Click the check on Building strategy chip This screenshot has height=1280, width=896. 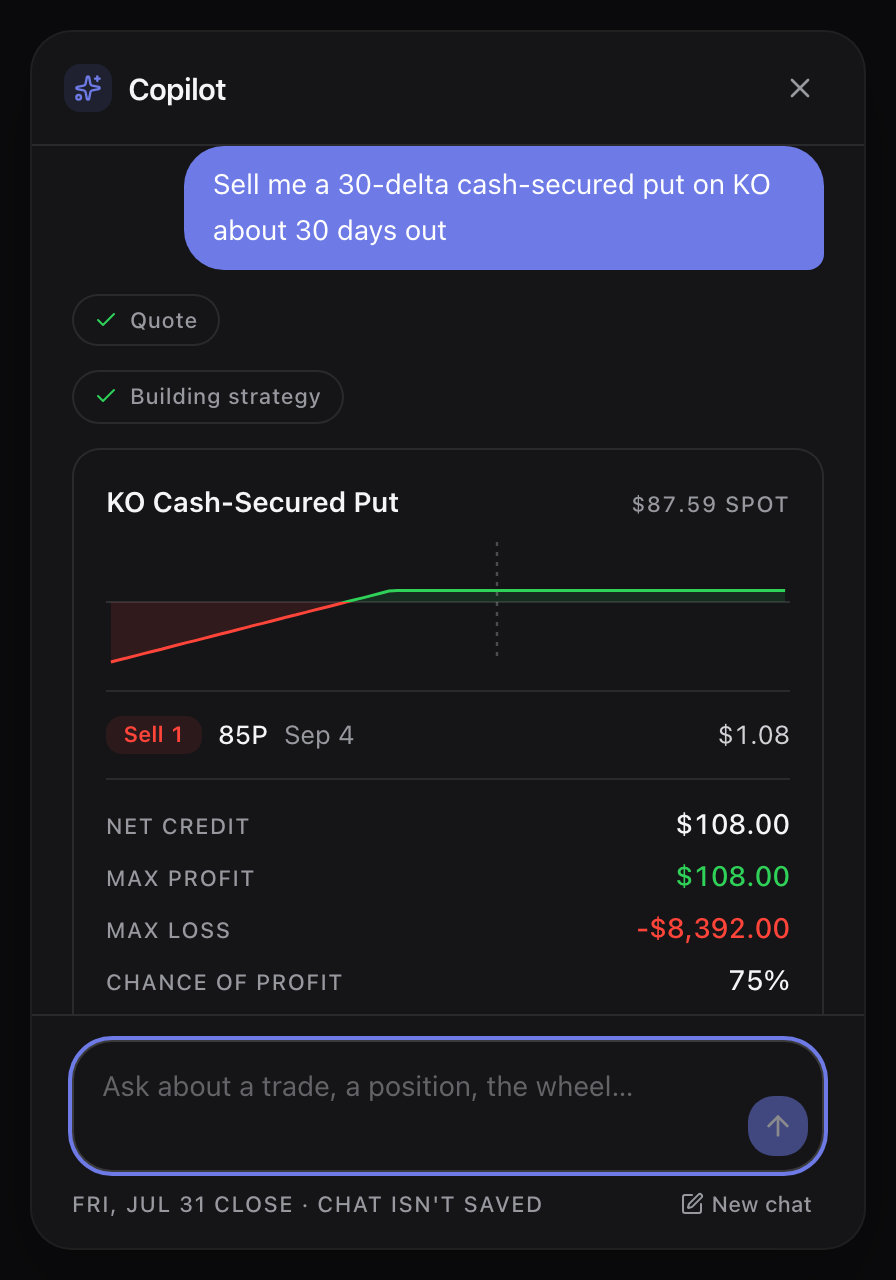coord(105,396)
